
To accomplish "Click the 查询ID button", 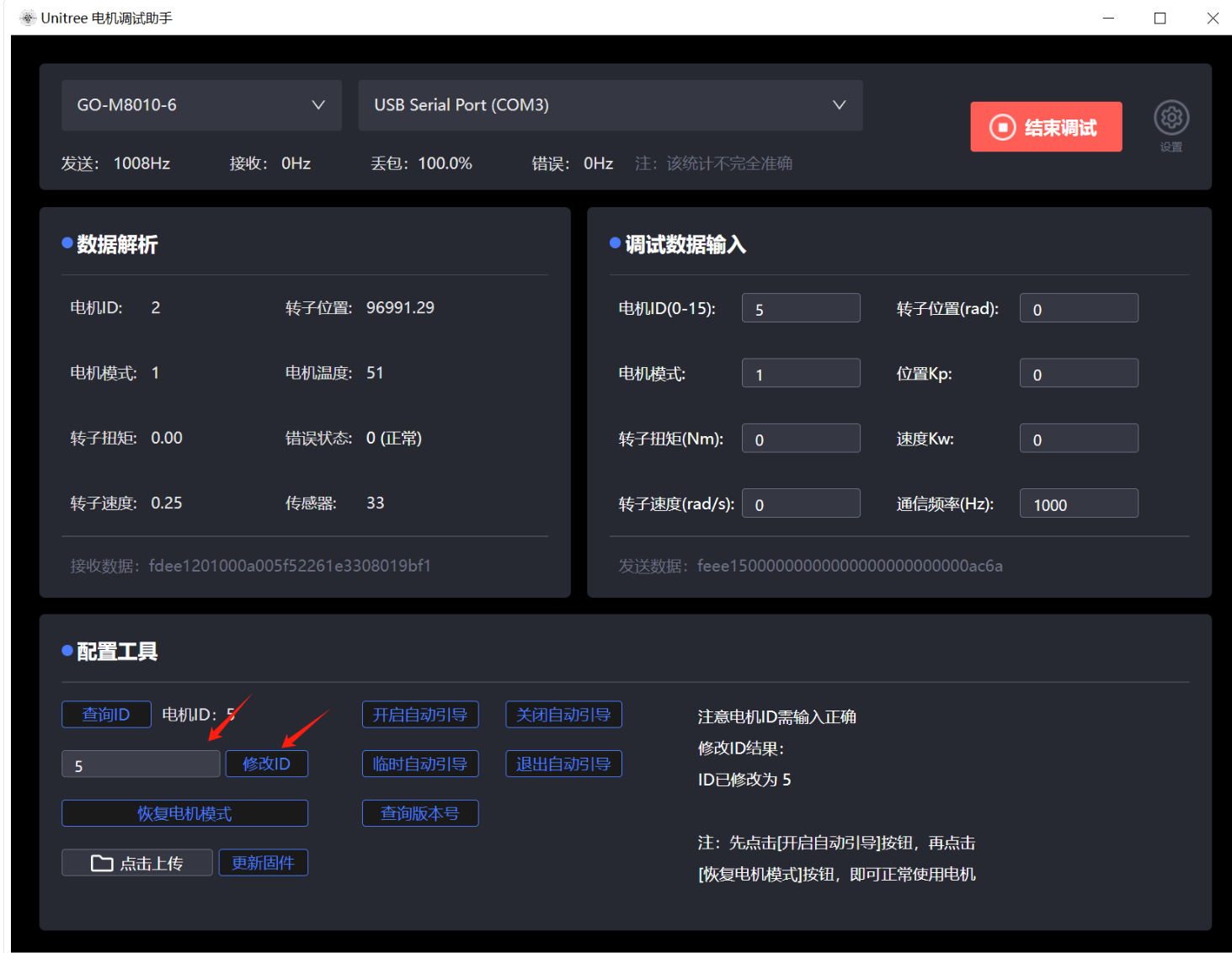I will (x=106, y=715).
